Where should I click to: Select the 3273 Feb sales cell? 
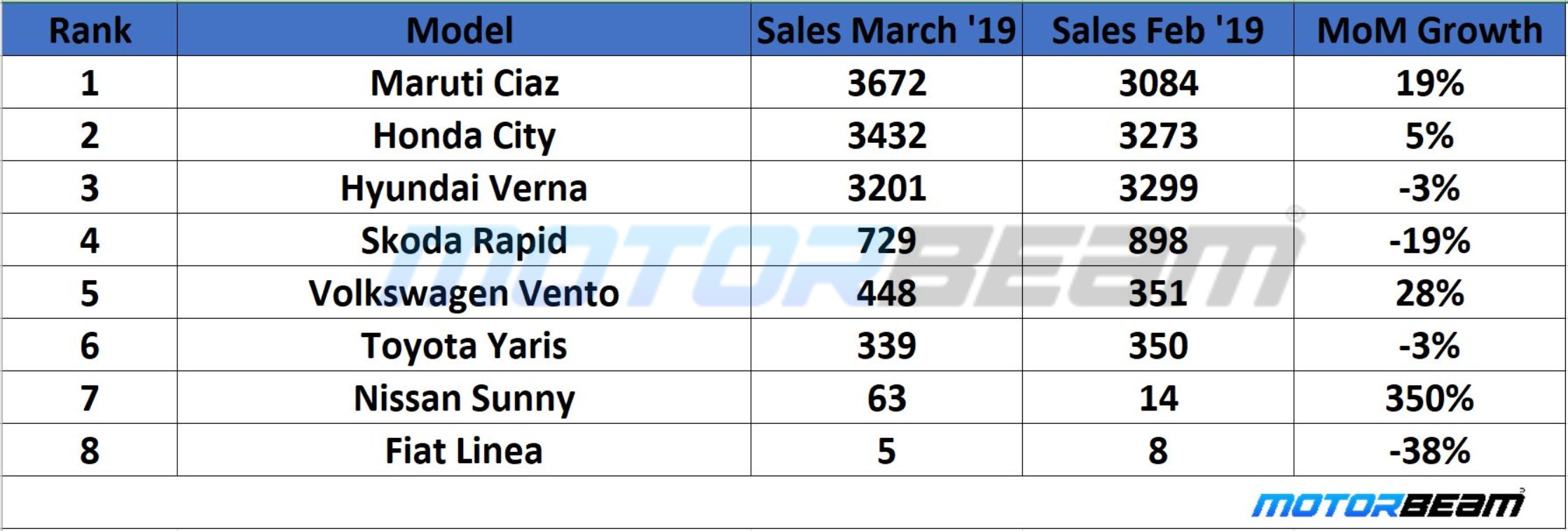pyautogui.click(x=1158, y=136)
